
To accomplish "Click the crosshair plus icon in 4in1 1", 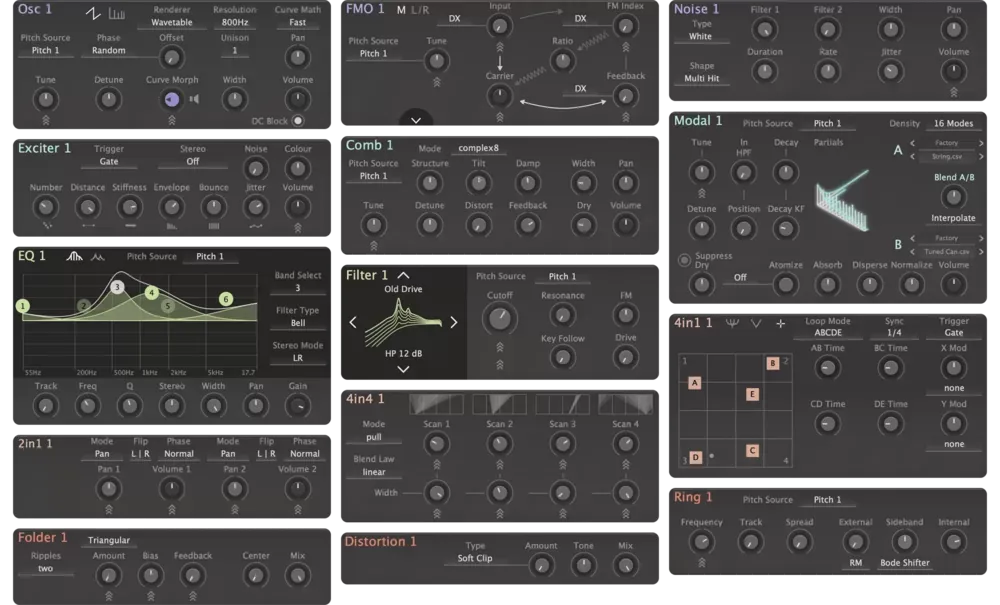I will point(781,323).
